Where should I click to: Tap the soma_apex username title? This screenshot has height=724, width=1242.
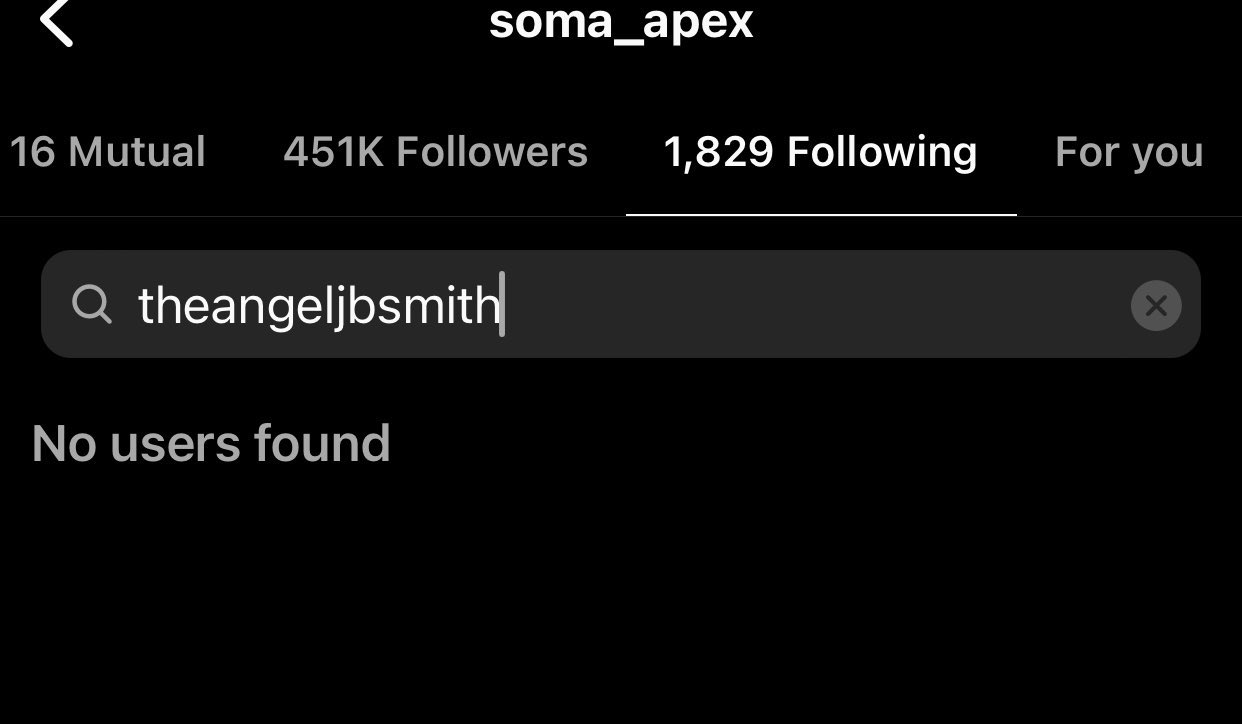[x=620, y=22]
